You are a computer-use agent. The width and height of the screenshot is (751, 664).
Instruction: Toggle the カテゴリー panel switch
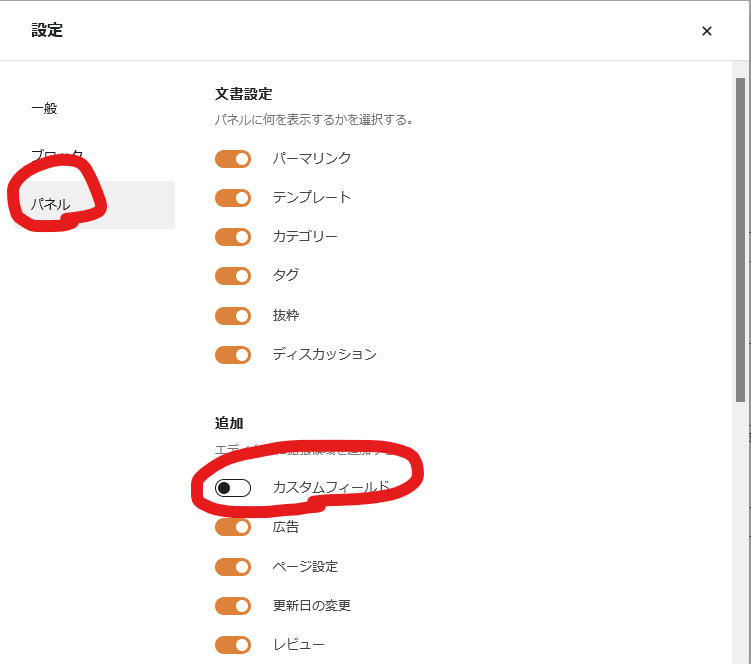(x=233, y=237)
